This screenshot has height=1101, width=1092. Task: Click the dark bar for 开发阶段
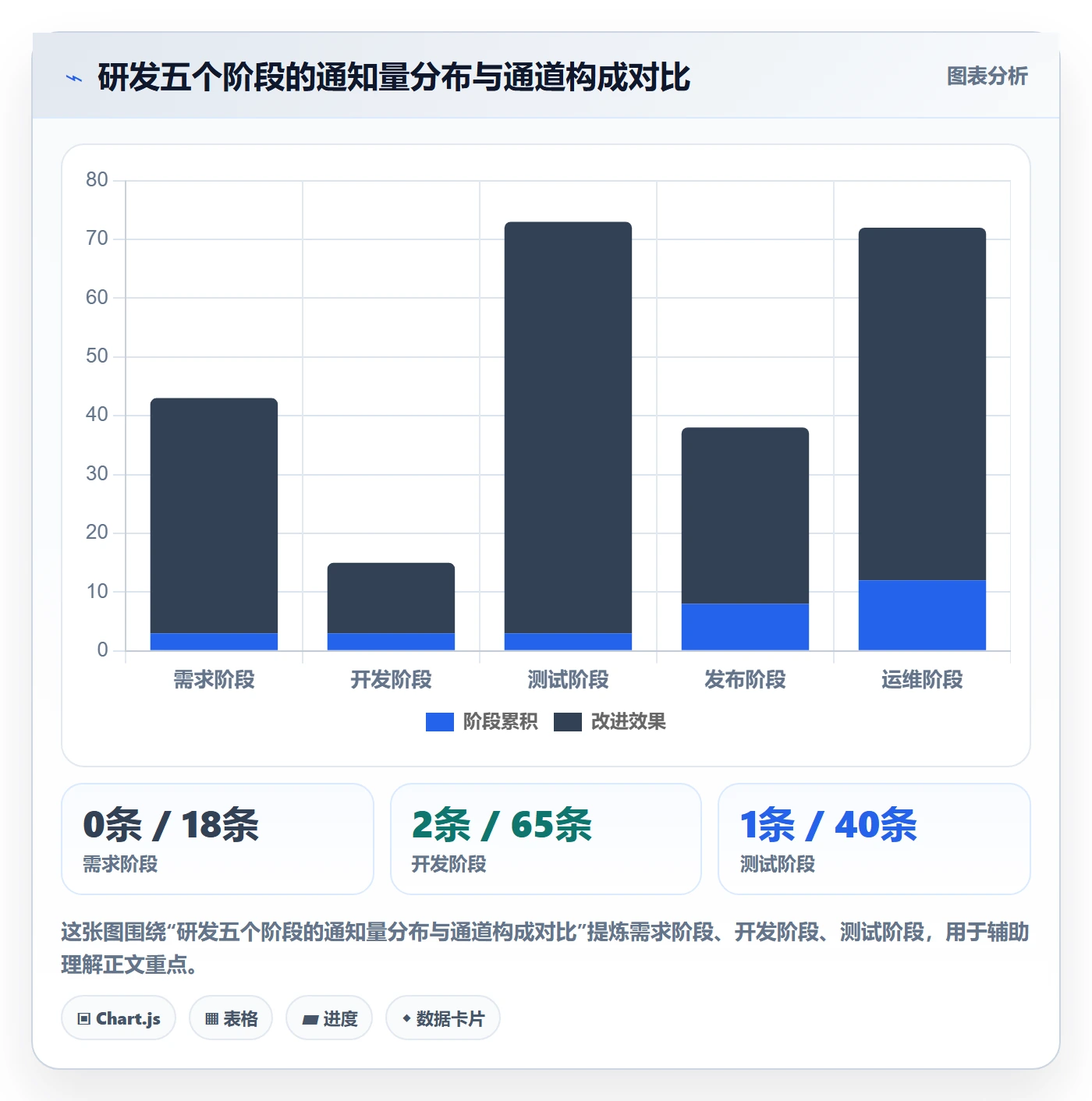pos(391,598)
